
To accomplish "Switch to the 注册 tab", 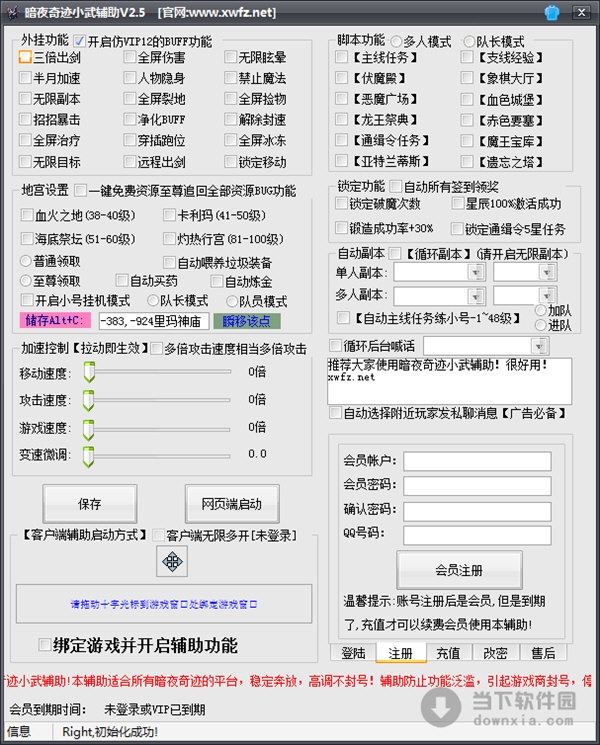I will [400, 653].
